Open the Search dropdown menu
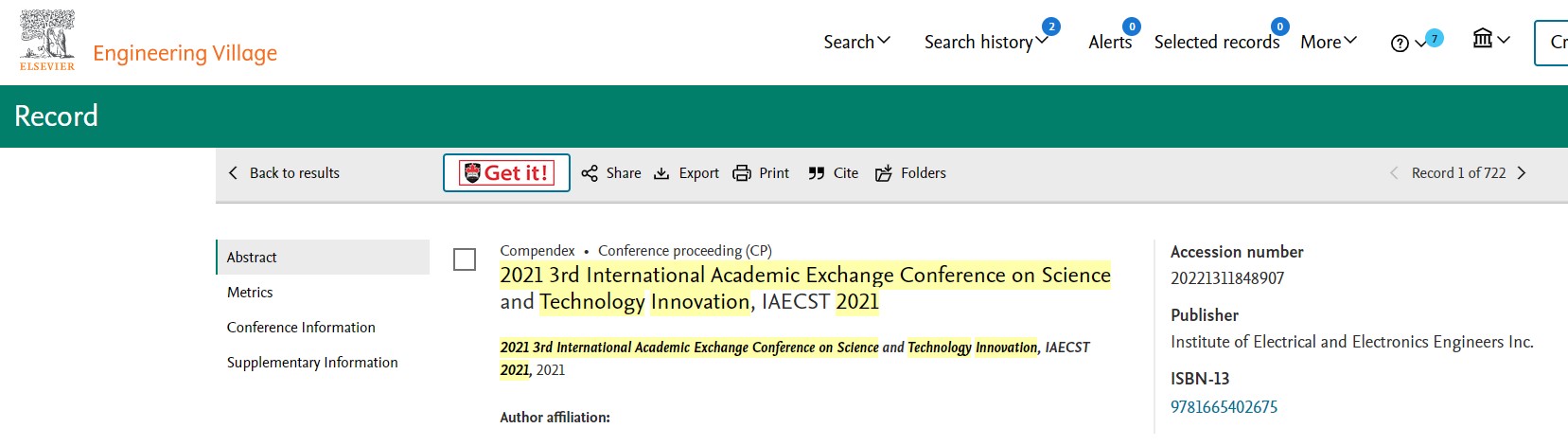1568x446 pixels. pos(857,42)
